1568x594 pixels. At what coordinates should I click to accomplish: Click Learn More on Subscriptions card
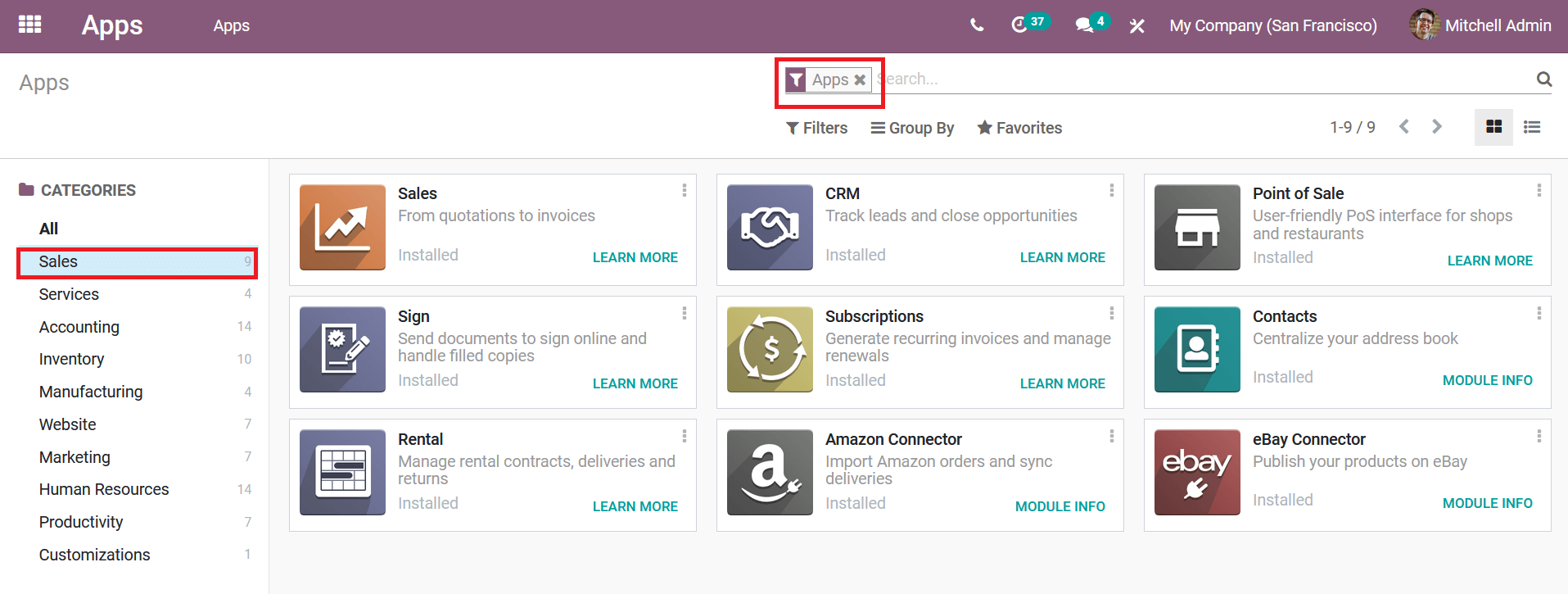click(1063, 383)
